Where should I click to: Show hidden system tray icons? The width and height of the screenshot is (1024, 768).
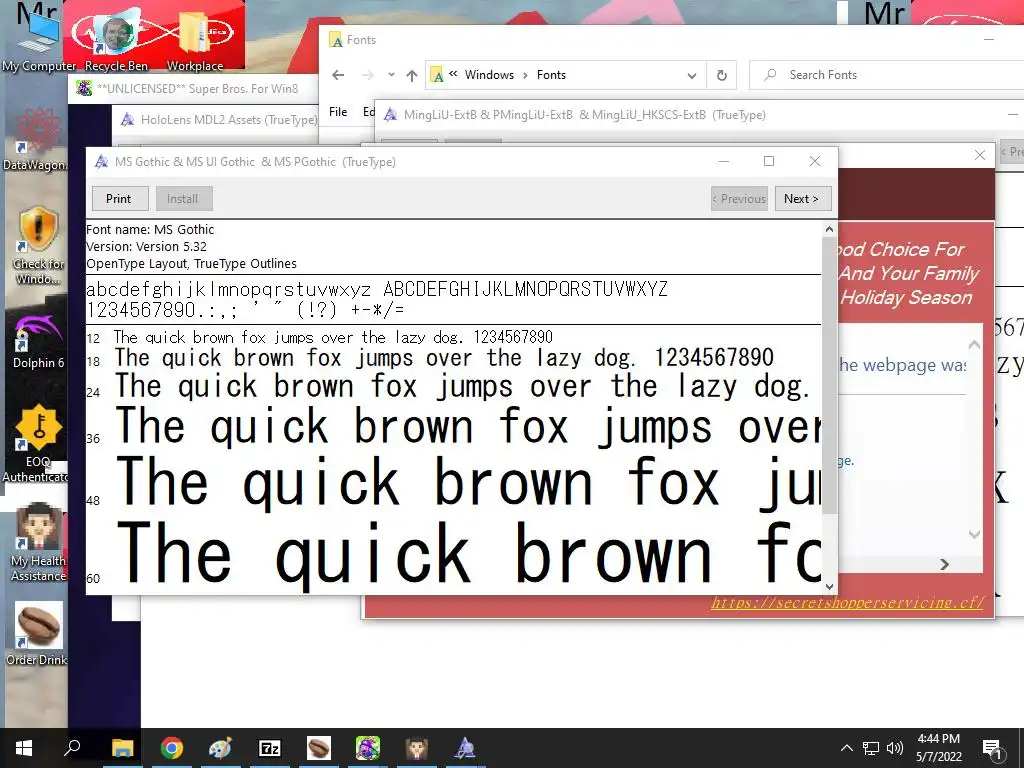(846, 748)
